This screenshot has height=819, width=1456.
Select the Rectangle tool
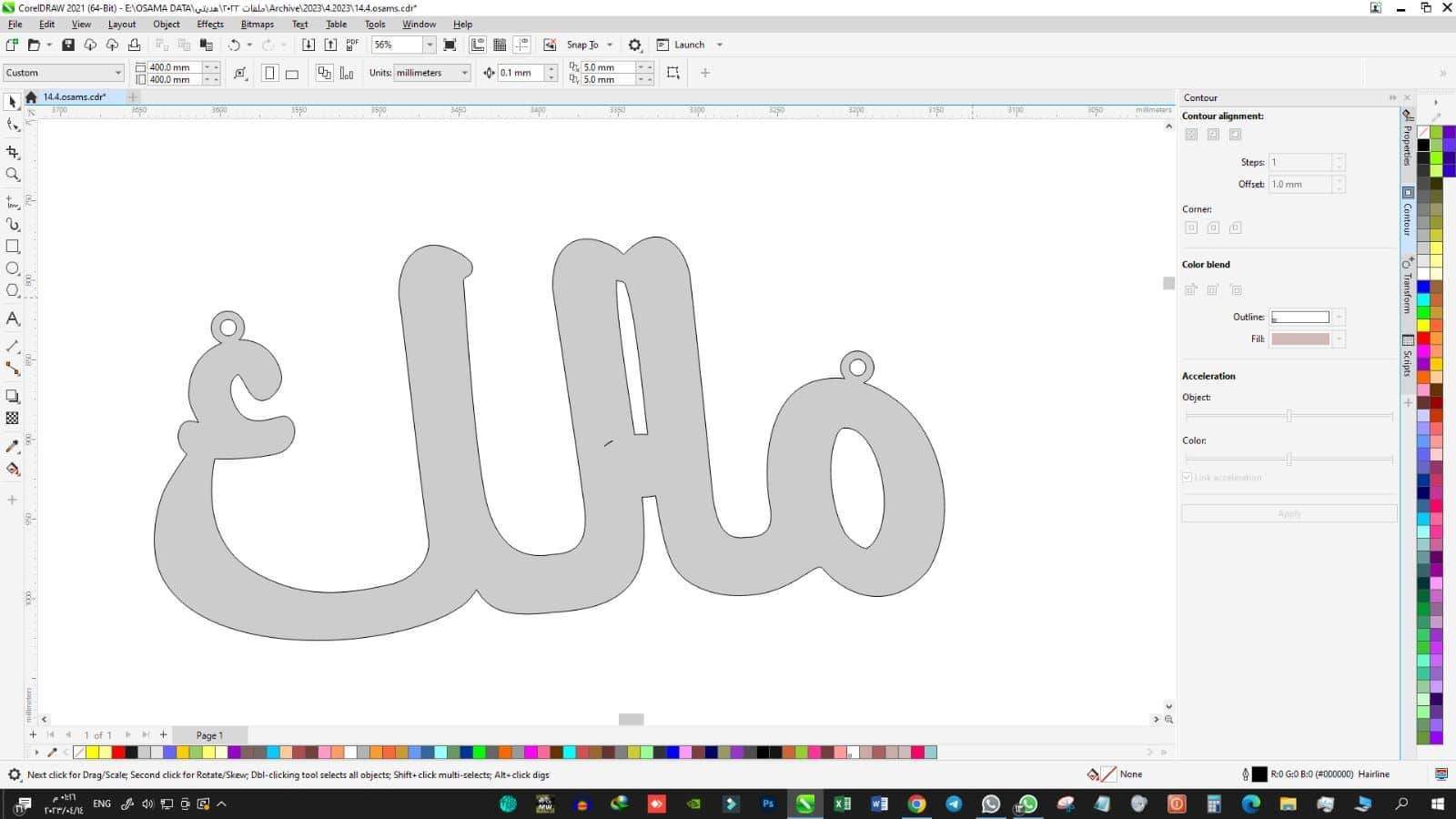point(13,247)
